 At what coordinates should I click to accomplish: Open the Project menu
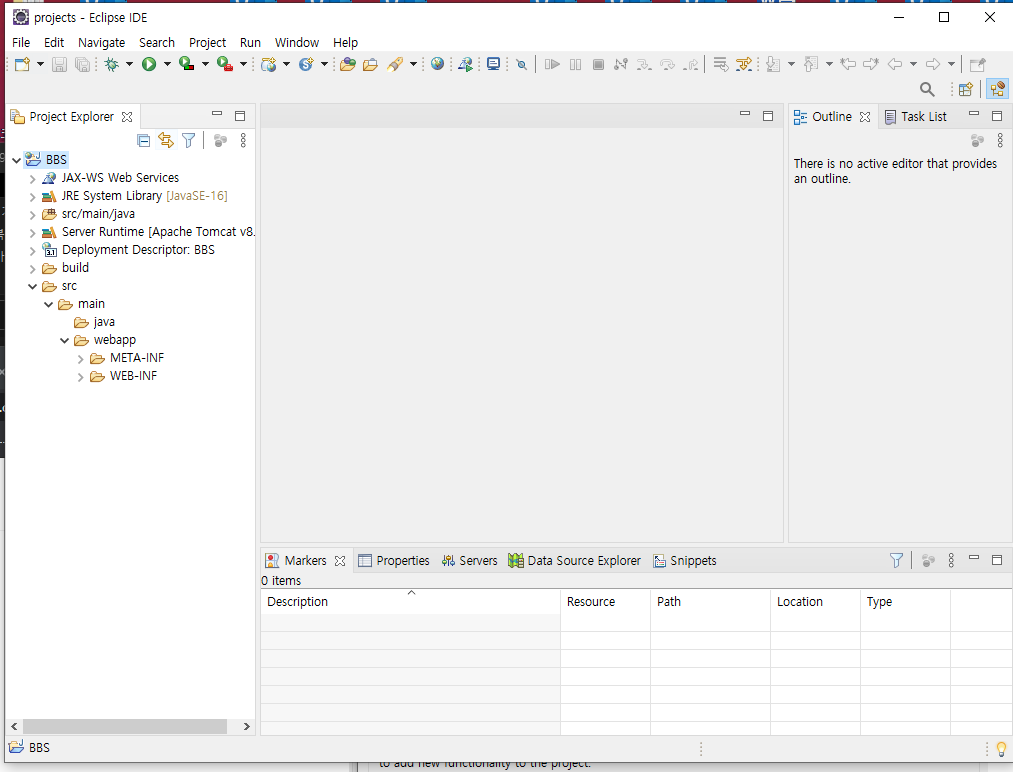[207, 43]
